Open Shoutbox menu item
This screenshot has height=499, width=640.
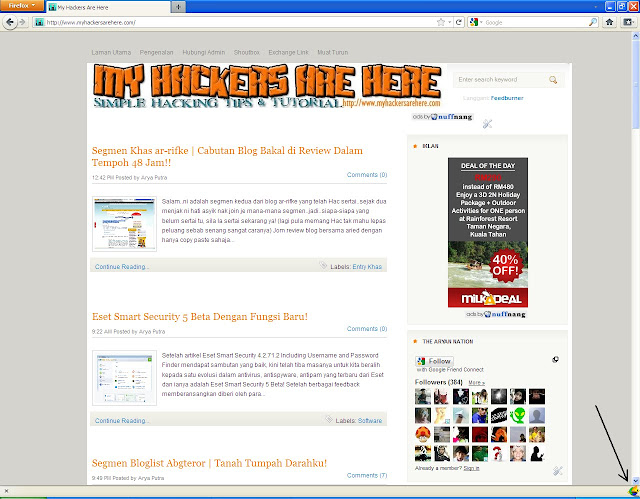(x=247, y=52)
